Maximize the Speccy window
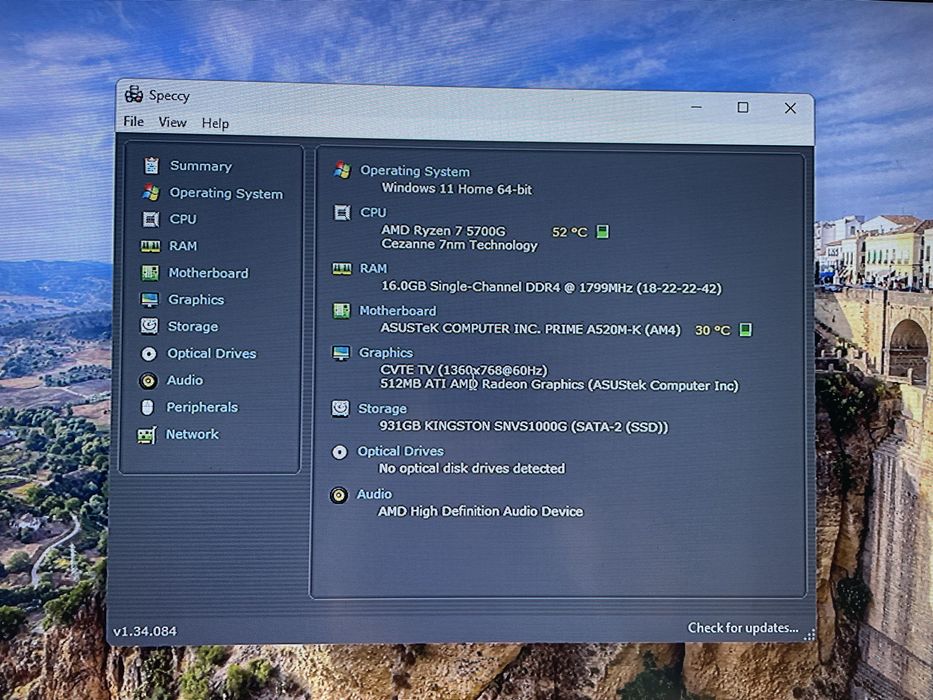The image size is (933, 700). coord(743,107)
